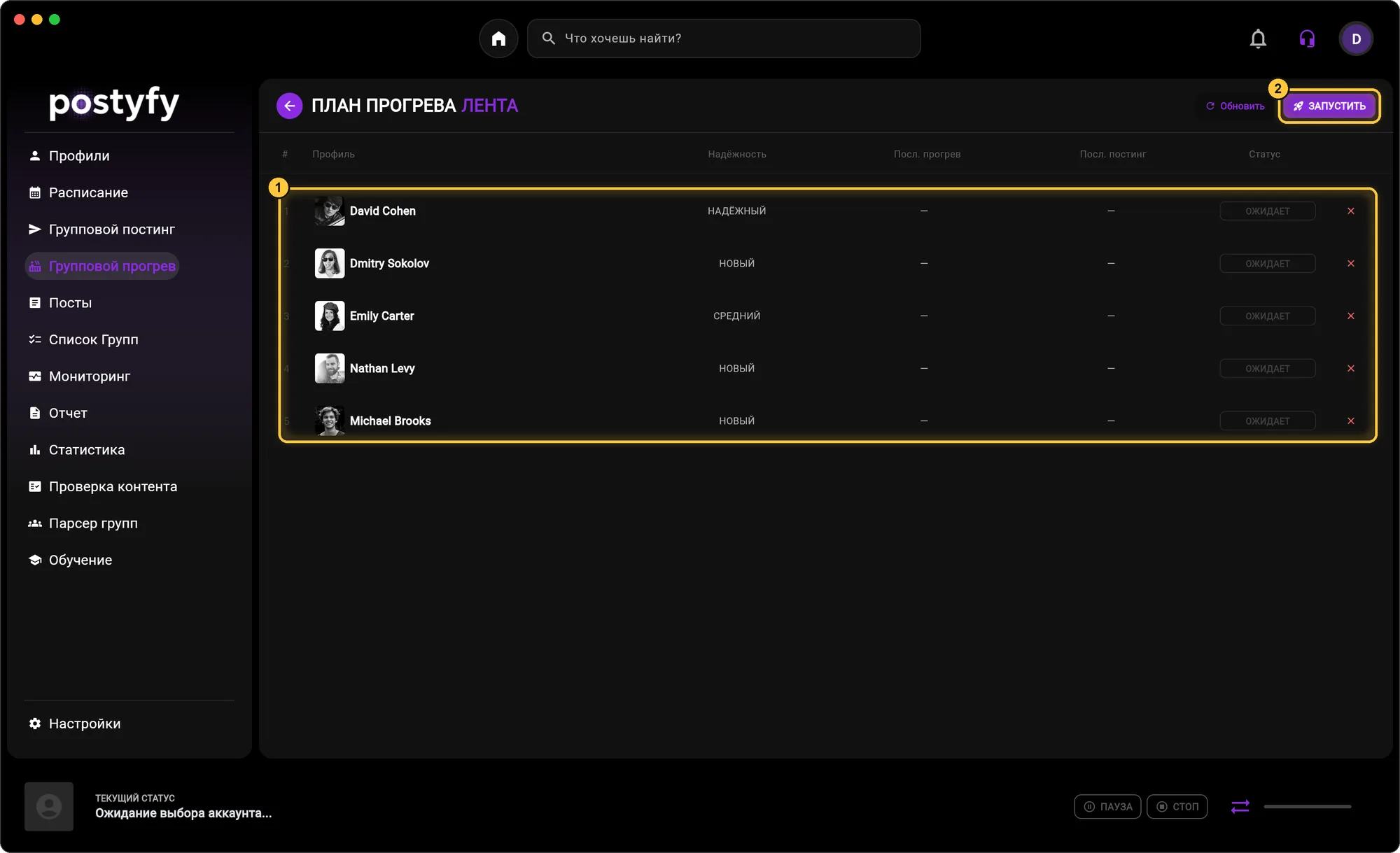
Task: Open Обучение section
Action: point(70,560)
